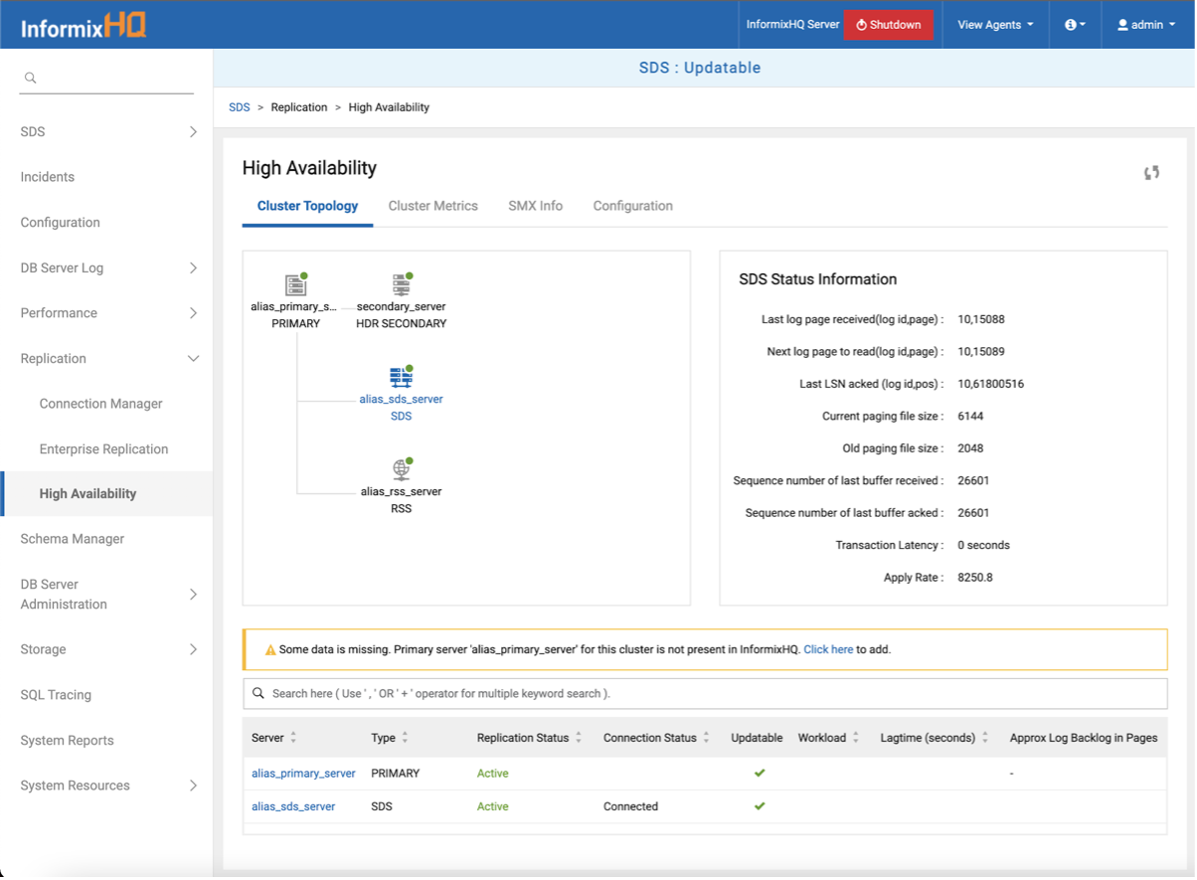Open the admin user menu

coord(1146,25)
